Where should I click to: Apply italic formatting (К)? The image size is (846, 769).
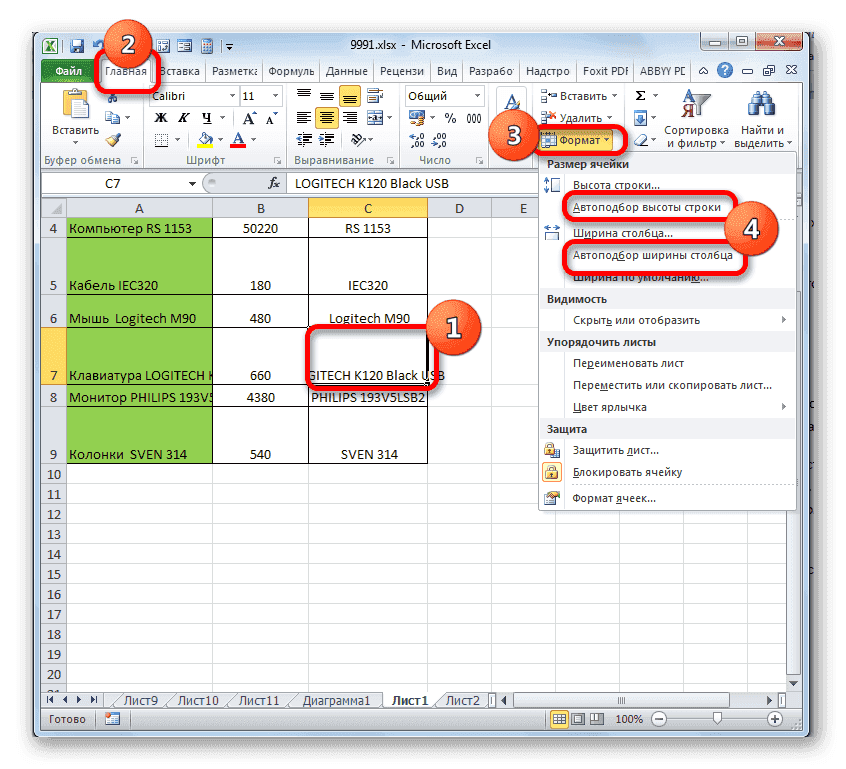click(183, 118)
